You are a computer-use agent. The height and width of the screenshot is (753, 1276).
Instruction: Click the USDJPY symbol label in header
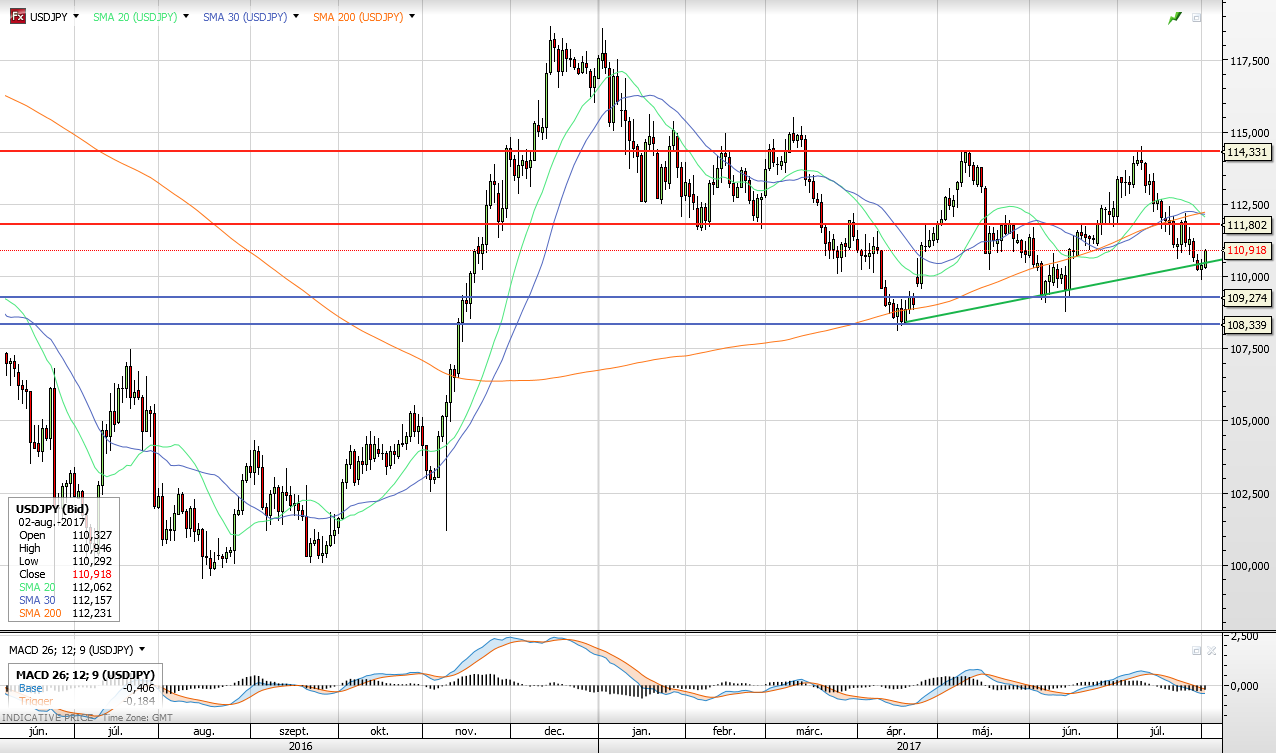tap(48, 17)
